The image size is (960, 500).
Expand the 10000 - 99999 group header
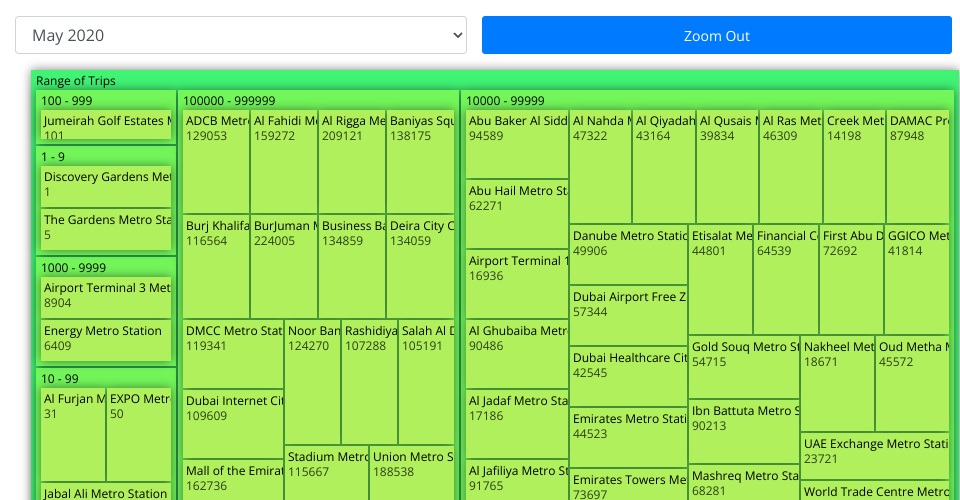pyautogui.click(x=505, y=100)
